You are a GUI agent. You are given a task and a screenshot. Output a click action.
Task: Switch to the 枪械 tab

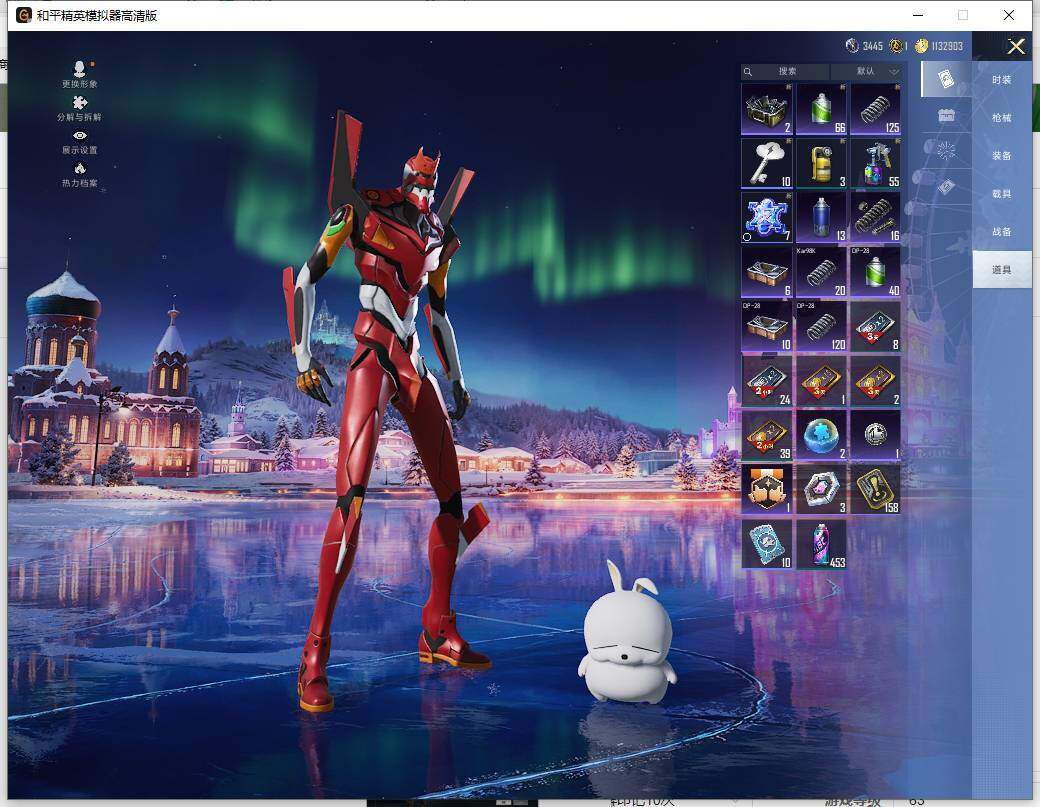coord(1002,118)
